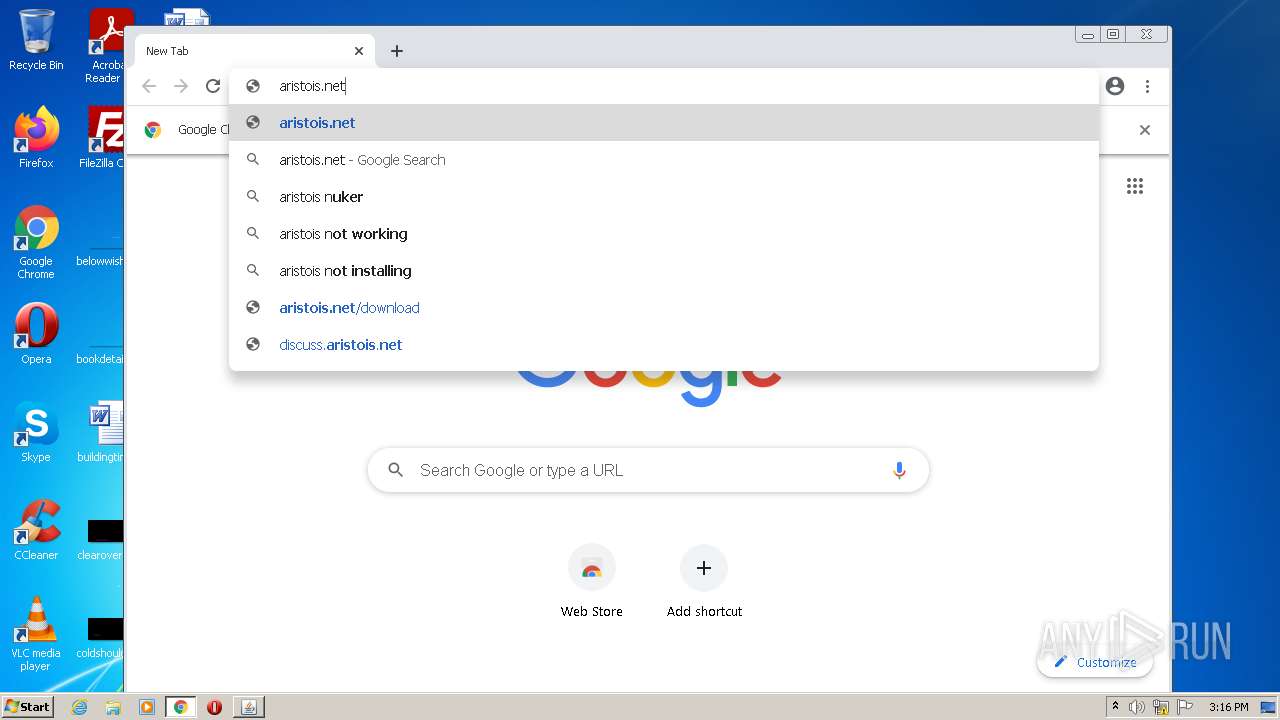Viewport: 1280px width, 720px height.
Task: Open the Java taskbar icon
Action: (249, 707)
